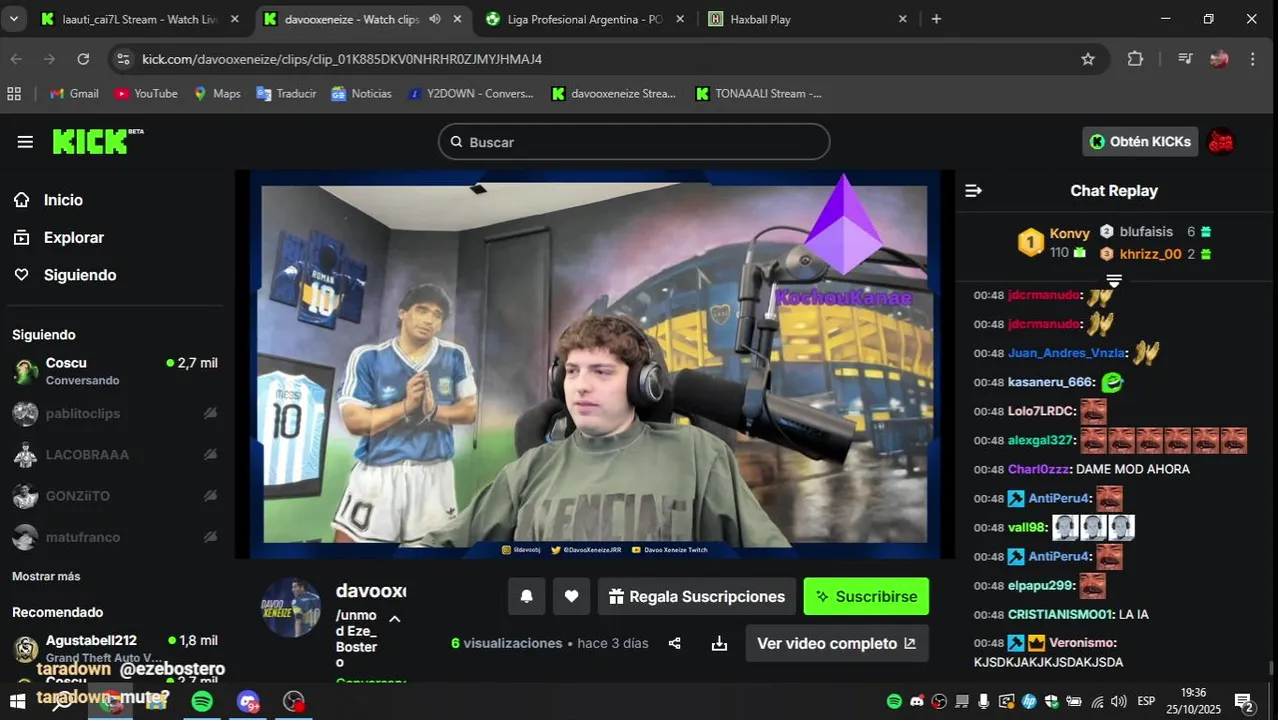Click Mostrar más in Siguiendo list
This screenshot has width=1278, height=720.
point(46,576)
